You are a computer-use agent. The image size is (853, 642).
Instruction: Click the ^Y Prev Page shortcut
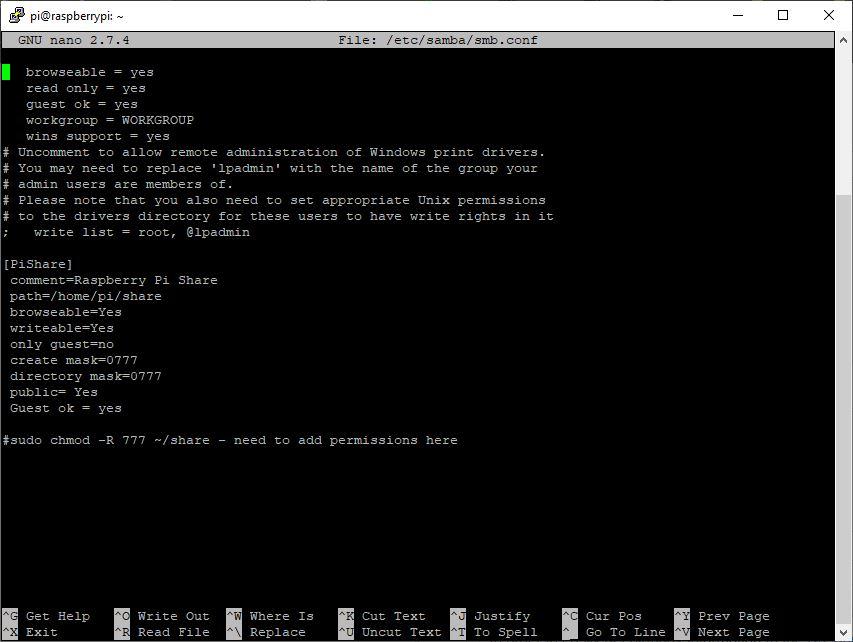722,616
